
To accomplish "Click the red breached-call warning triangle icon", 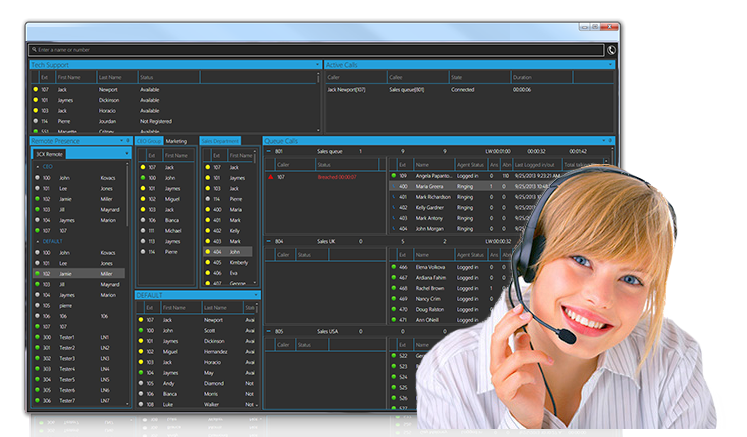I will (269, 177).
